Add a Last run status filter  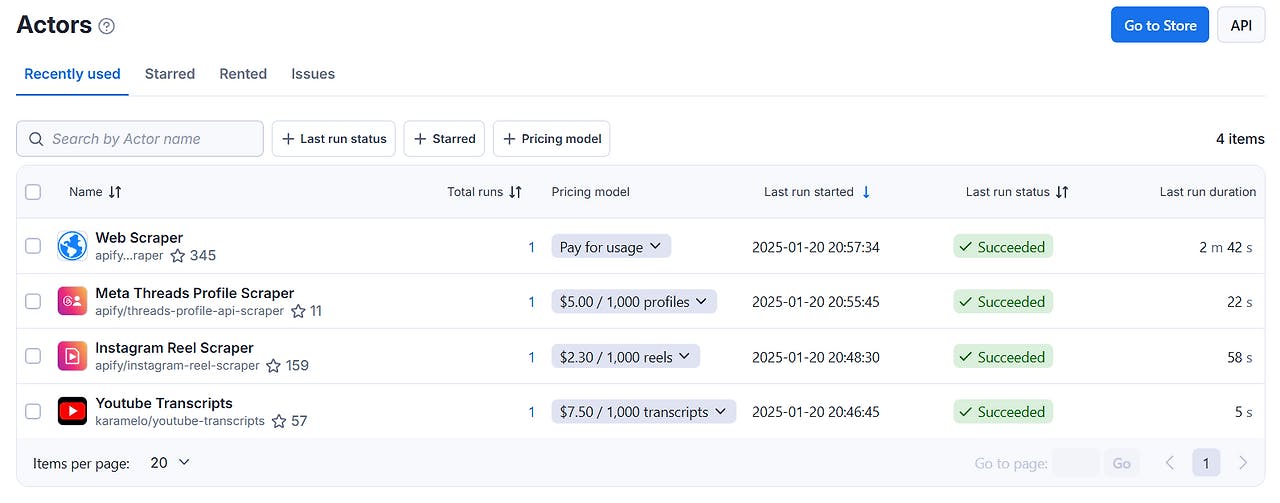coord(334,139)
